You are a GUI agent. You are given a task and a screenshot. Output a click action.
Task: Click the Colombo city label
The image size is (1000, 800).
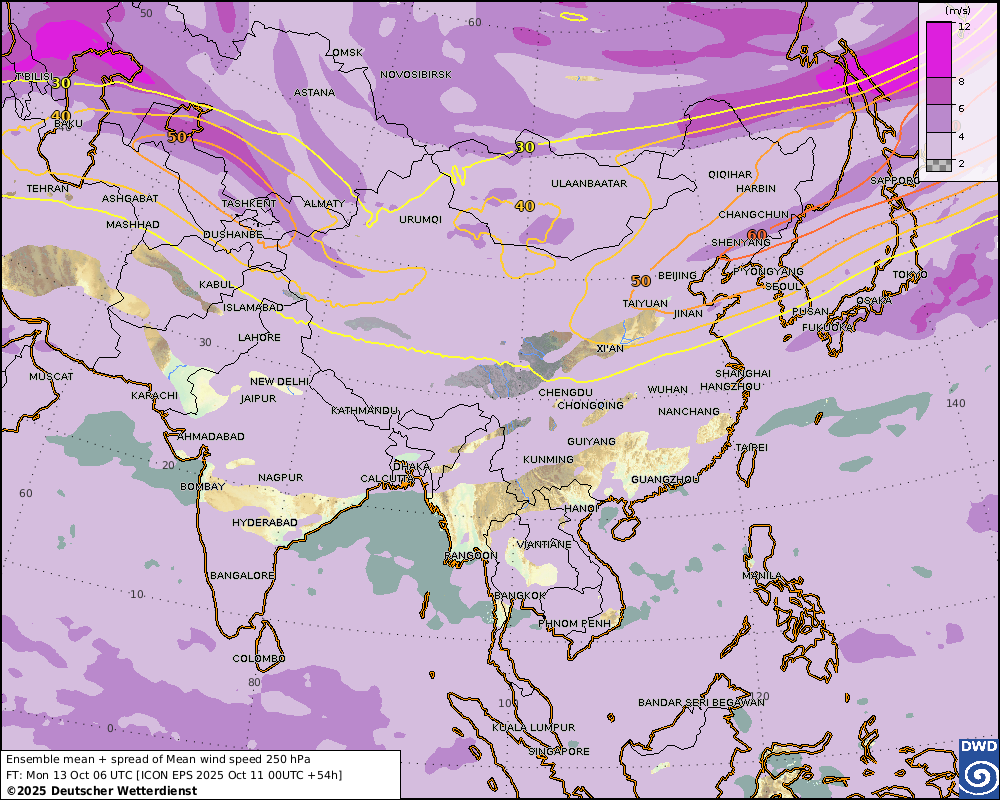tap(259, 659)
